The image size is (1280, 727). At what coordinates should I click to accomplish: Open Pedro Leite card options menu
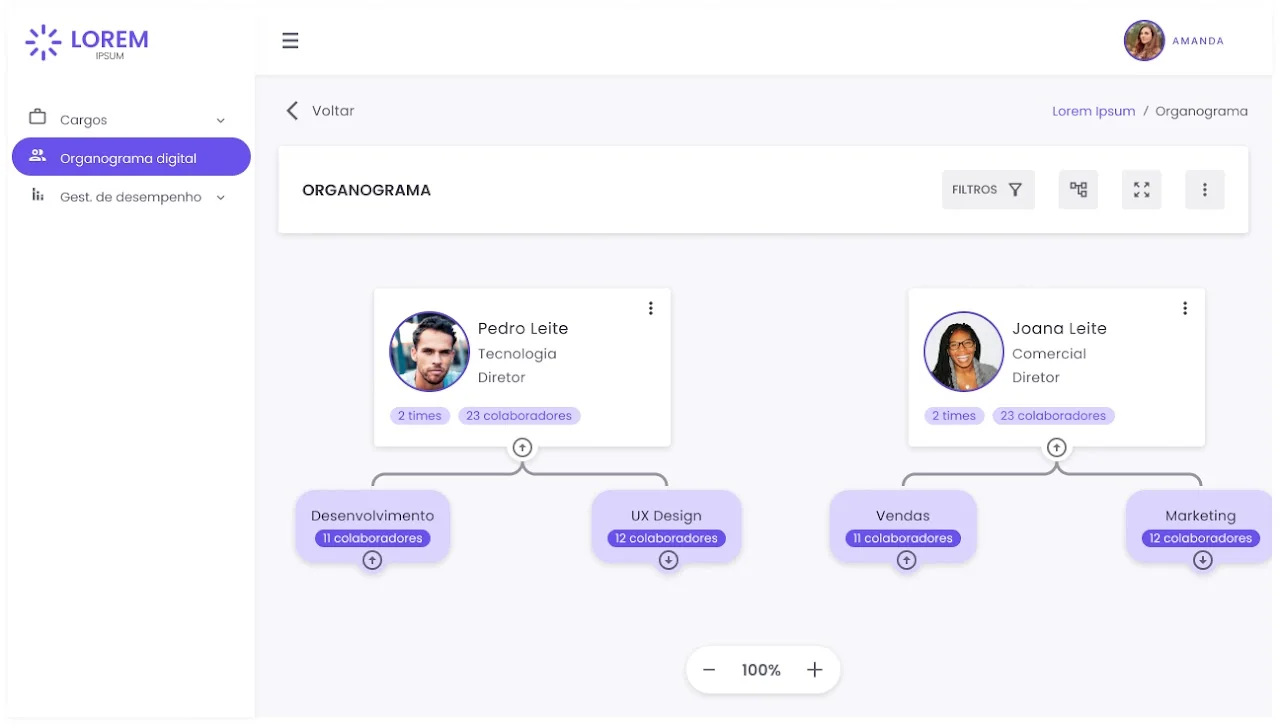tap(651, 308)
